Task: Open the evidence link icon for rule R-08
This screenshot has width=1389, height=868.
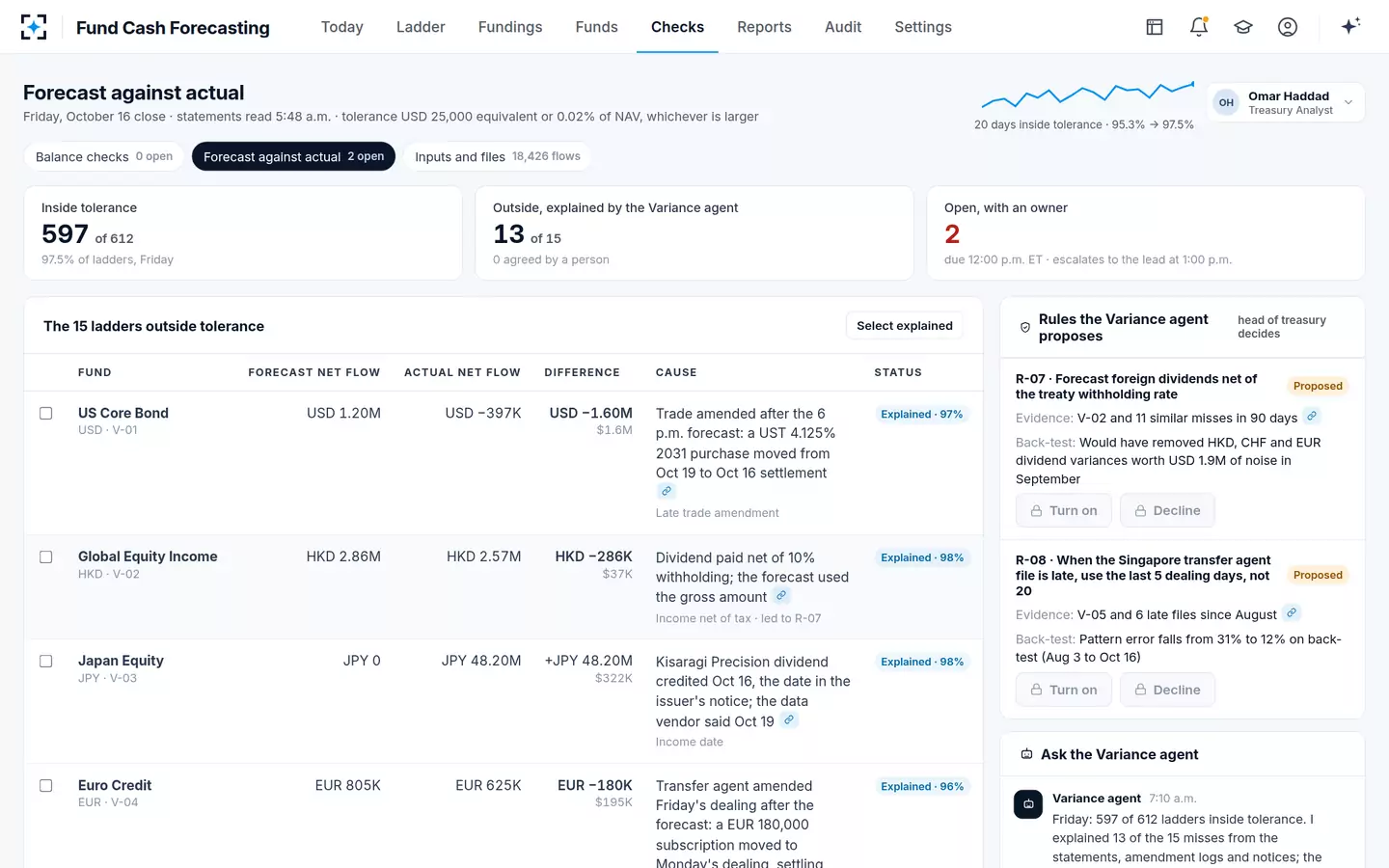Action: [x=1292, y=613]
